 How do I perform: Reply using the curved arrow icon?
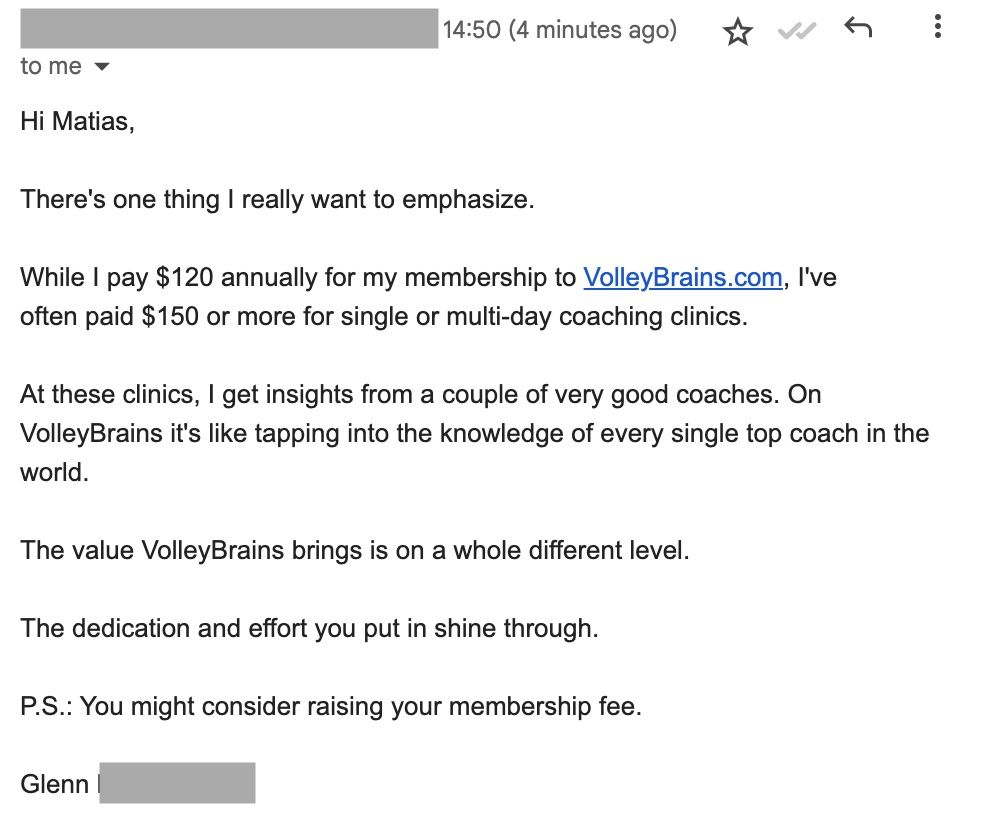tap(858, 27)
